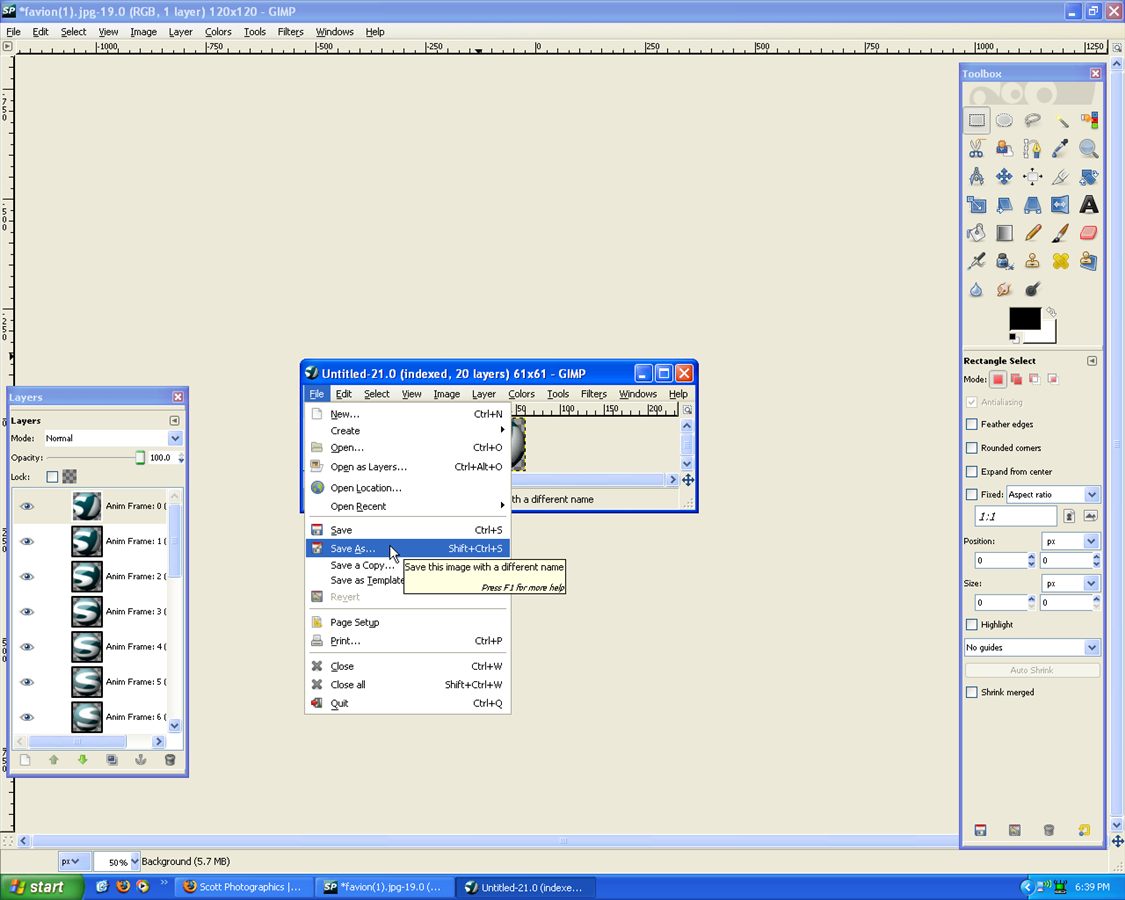Viewport: 1125px width, 900px height.
Task: Open the Position units px dropdown
Action: (x=1070, y=541)
